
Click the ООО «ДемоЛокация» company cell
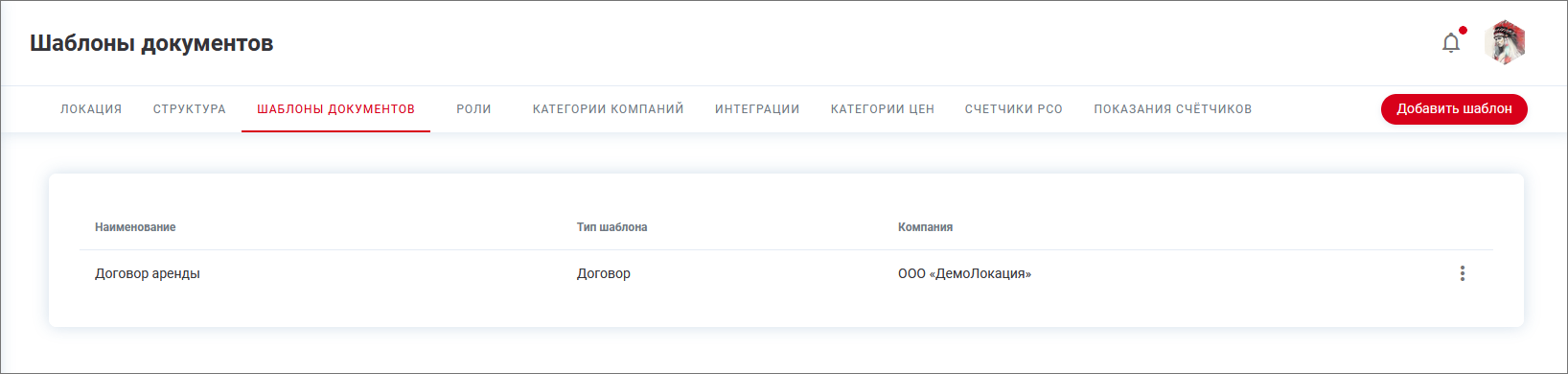coord(964,273)
